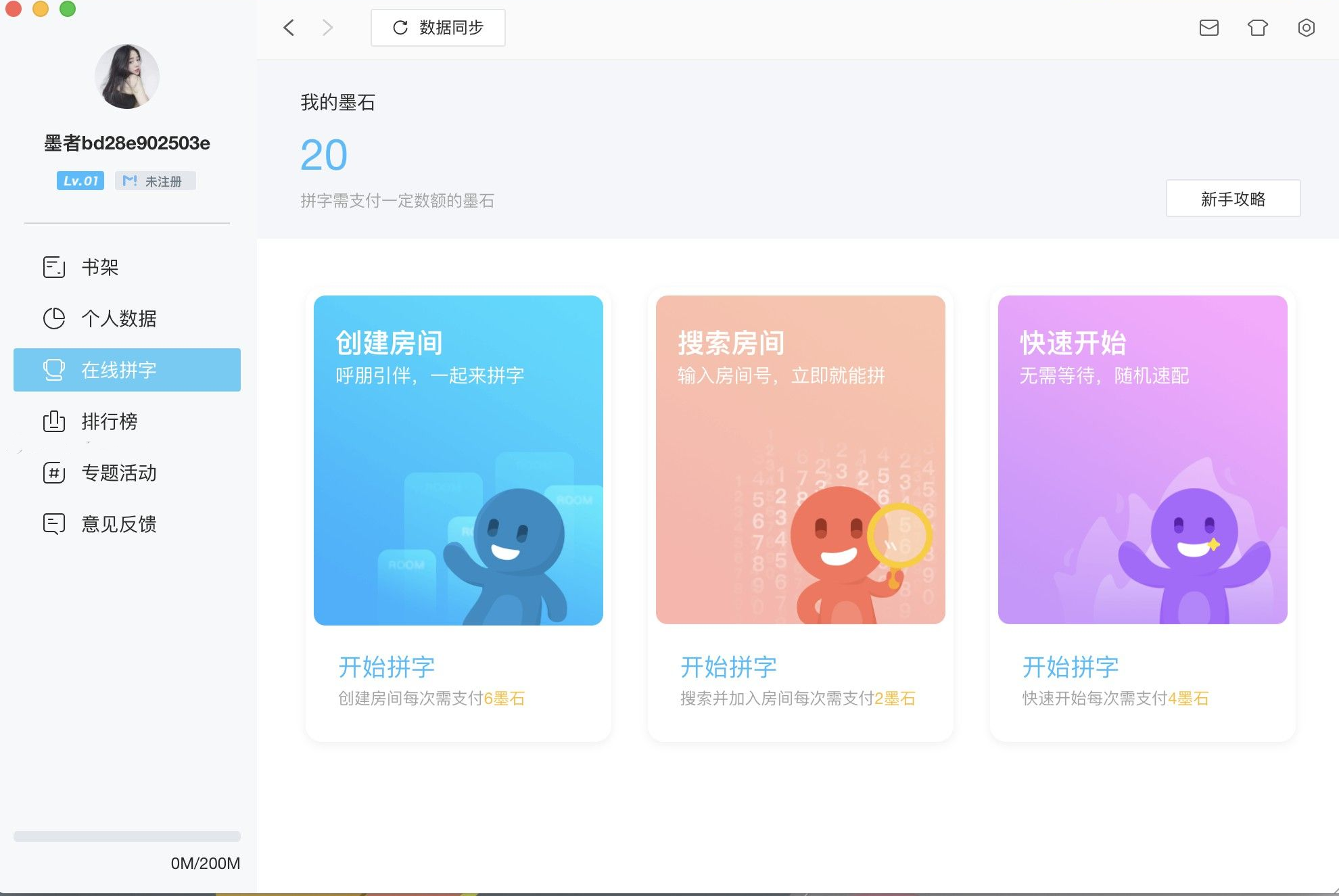This screenshot has width=1339, height=896.
Task: Open the 新手攻略 guide button
Action: [x=1233, y=199]
